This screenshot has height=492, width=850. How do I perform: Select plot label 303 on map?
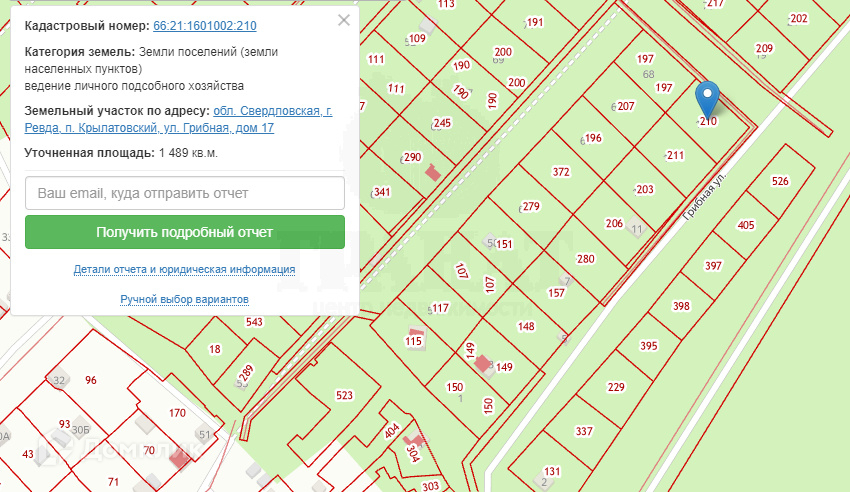pos(430,486)
